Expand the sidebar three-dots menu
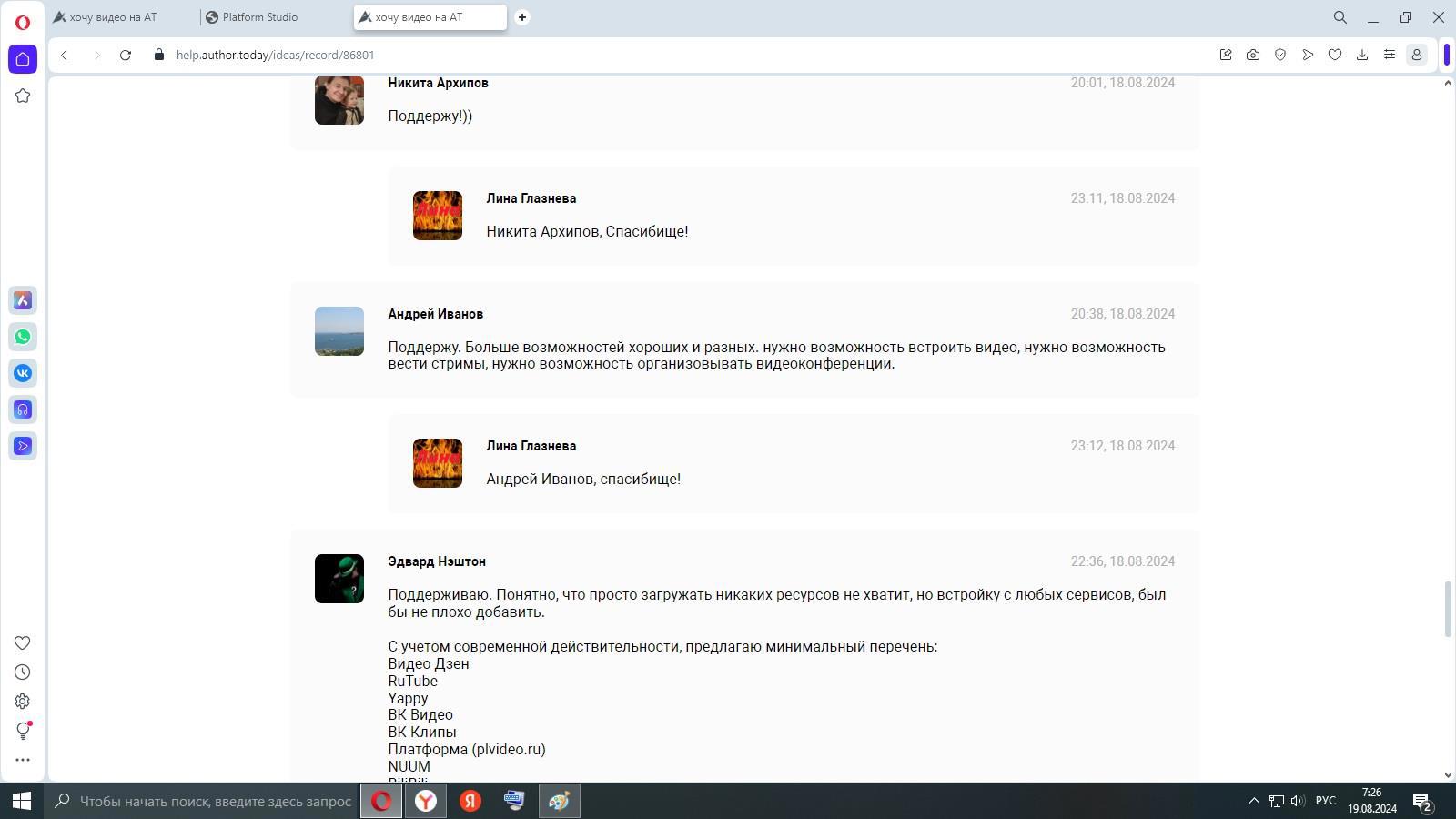This screenshot has height=819, width=1456. coord(23,760)
